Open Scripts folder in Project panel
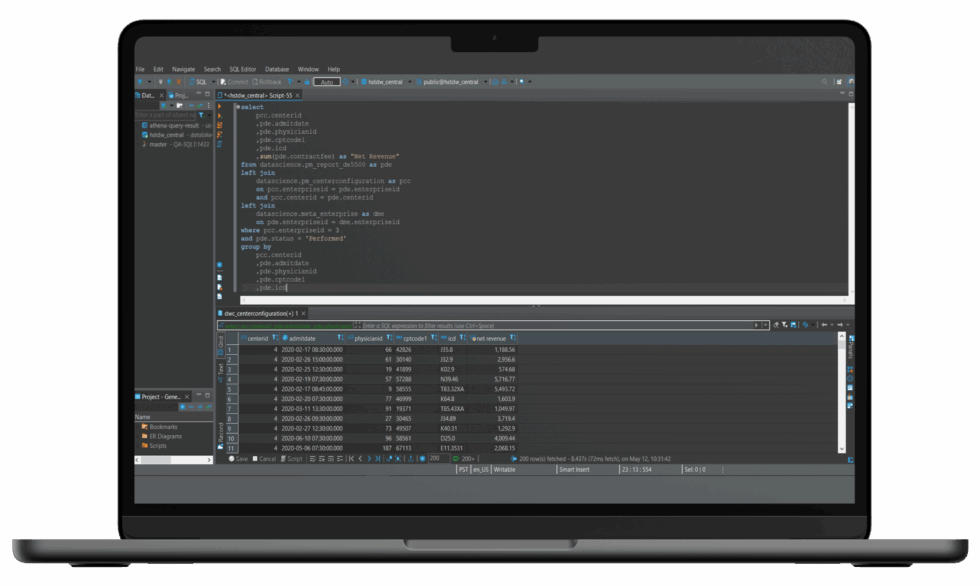The height and width of the screenshot is (586, 980). (154, 446)
